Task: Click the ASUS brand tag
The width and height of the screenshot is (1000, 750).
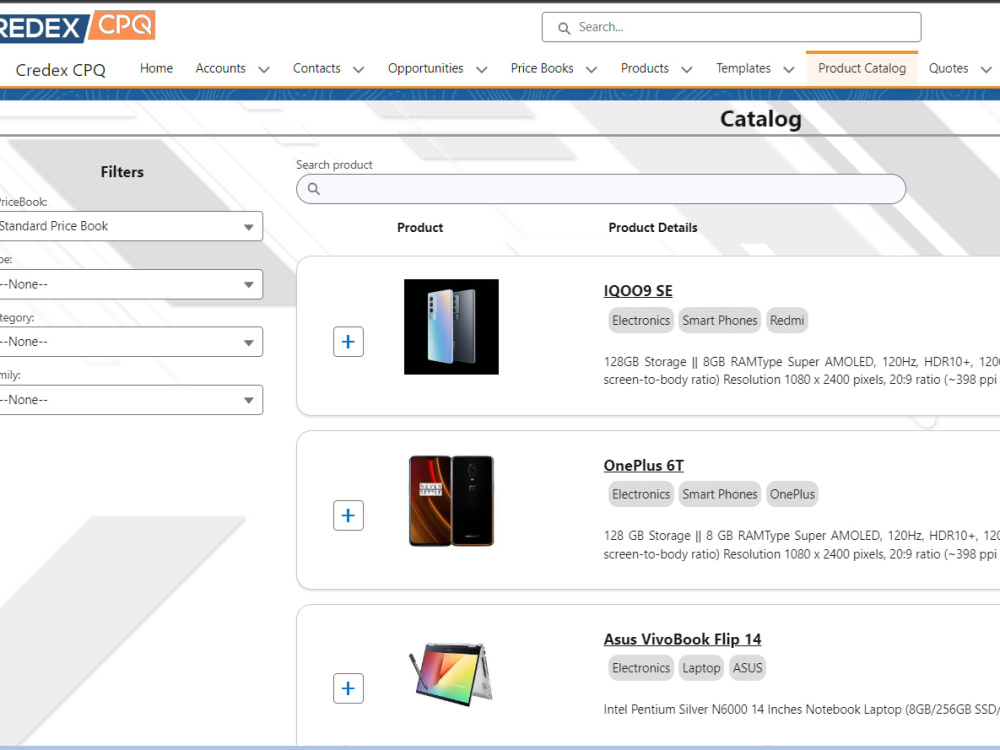Action: [747, 668]
